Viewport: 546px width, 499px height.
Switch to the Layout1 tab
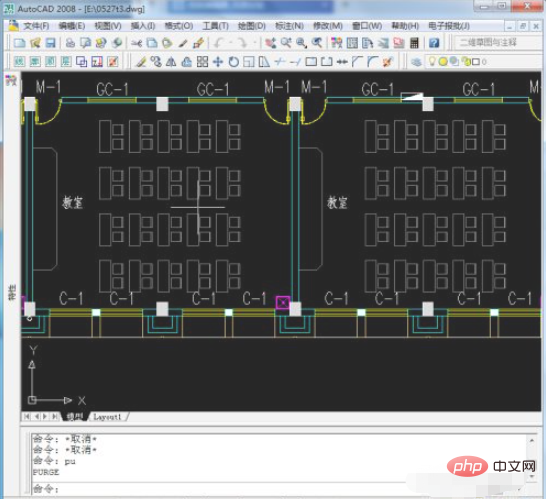pyautogui.click(x=107, y=416)
